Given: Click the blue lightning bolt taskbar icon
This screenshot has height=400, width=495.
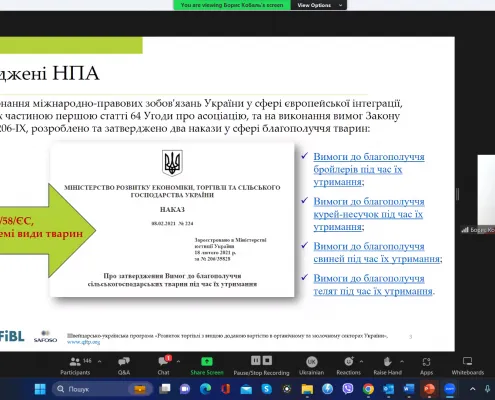Looking at the screenshot, I should coord(327,389).
